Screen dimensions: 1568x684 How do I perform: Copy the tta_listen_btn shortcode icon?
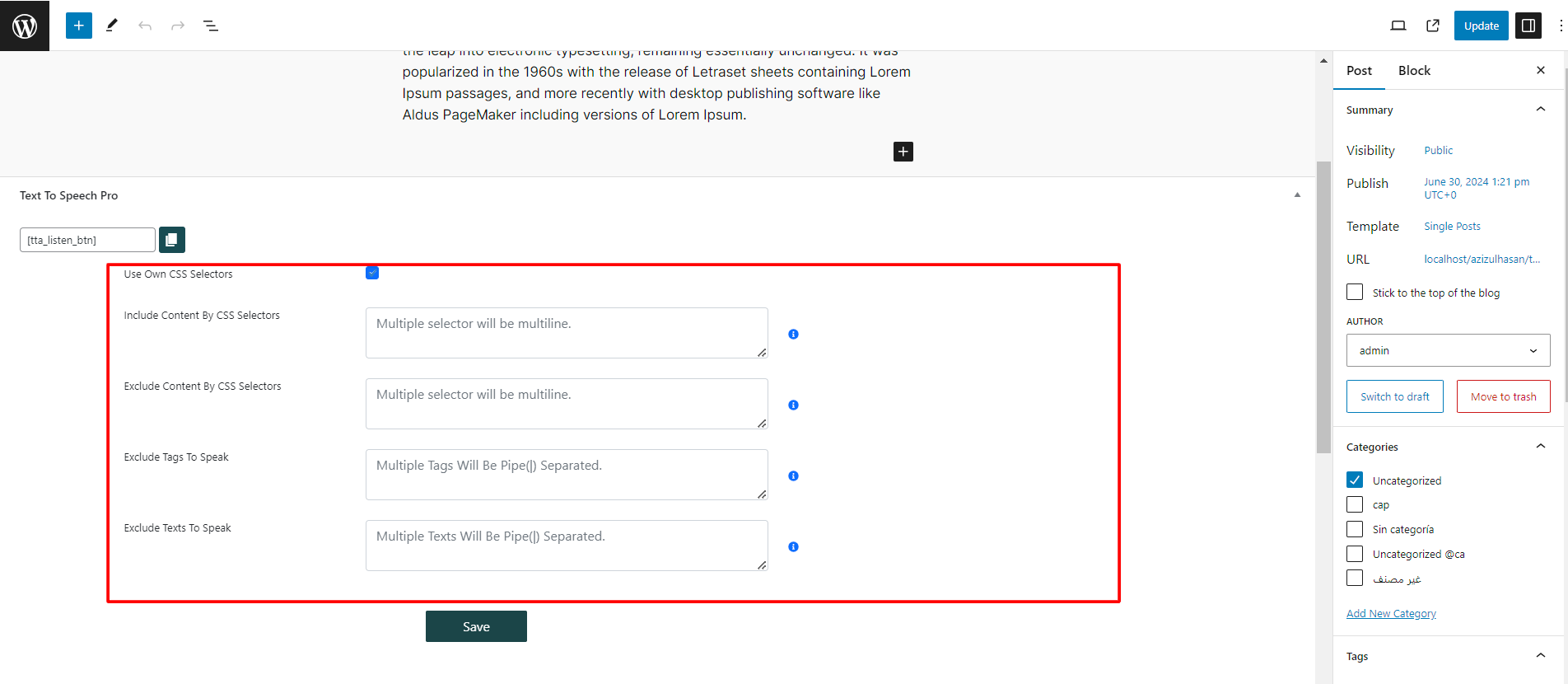click(171, 240)
